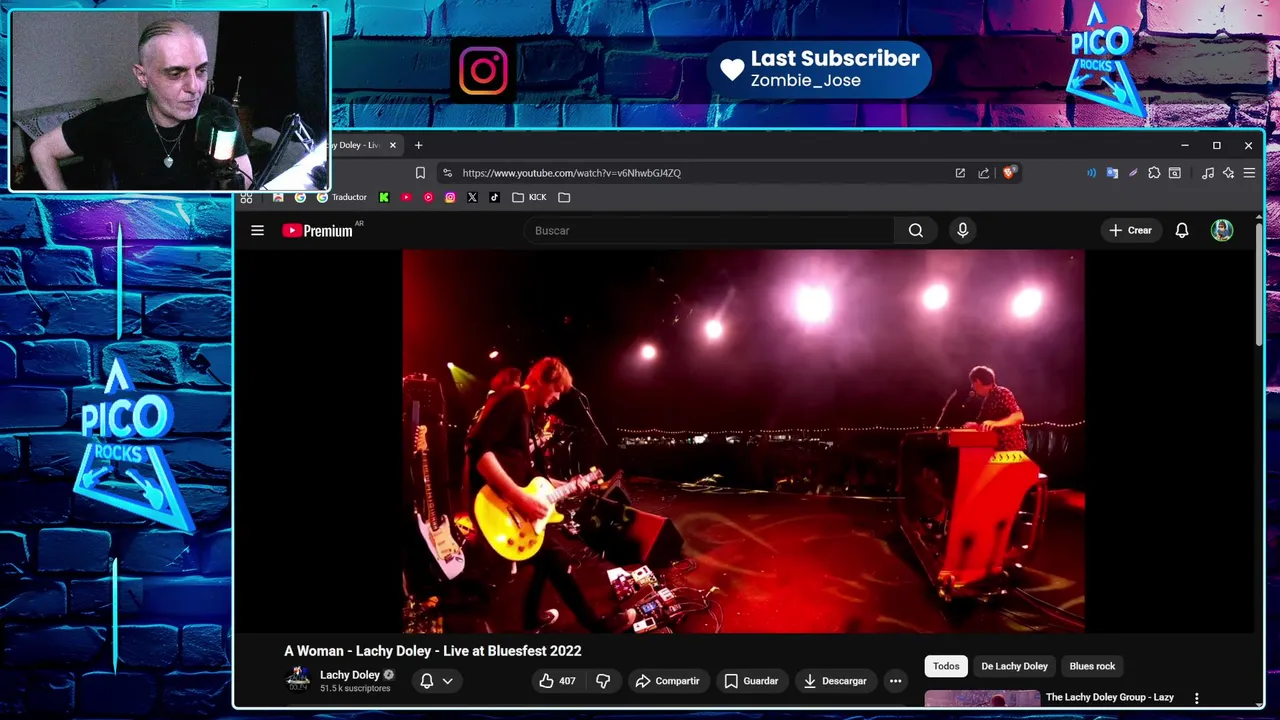Open the Traductor bookmark
The height and width of the screenshot is (720, 1280).
tap(341, 197)
